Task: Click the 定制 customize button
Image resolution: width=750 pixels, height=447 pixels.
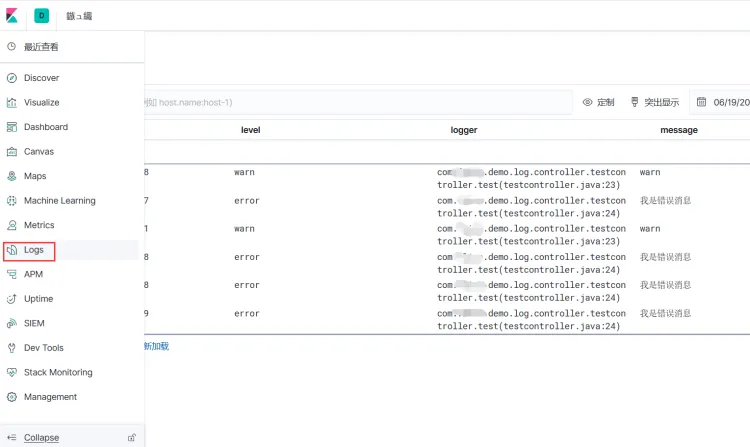Action: pyautogui.click(x=599, y=102)
